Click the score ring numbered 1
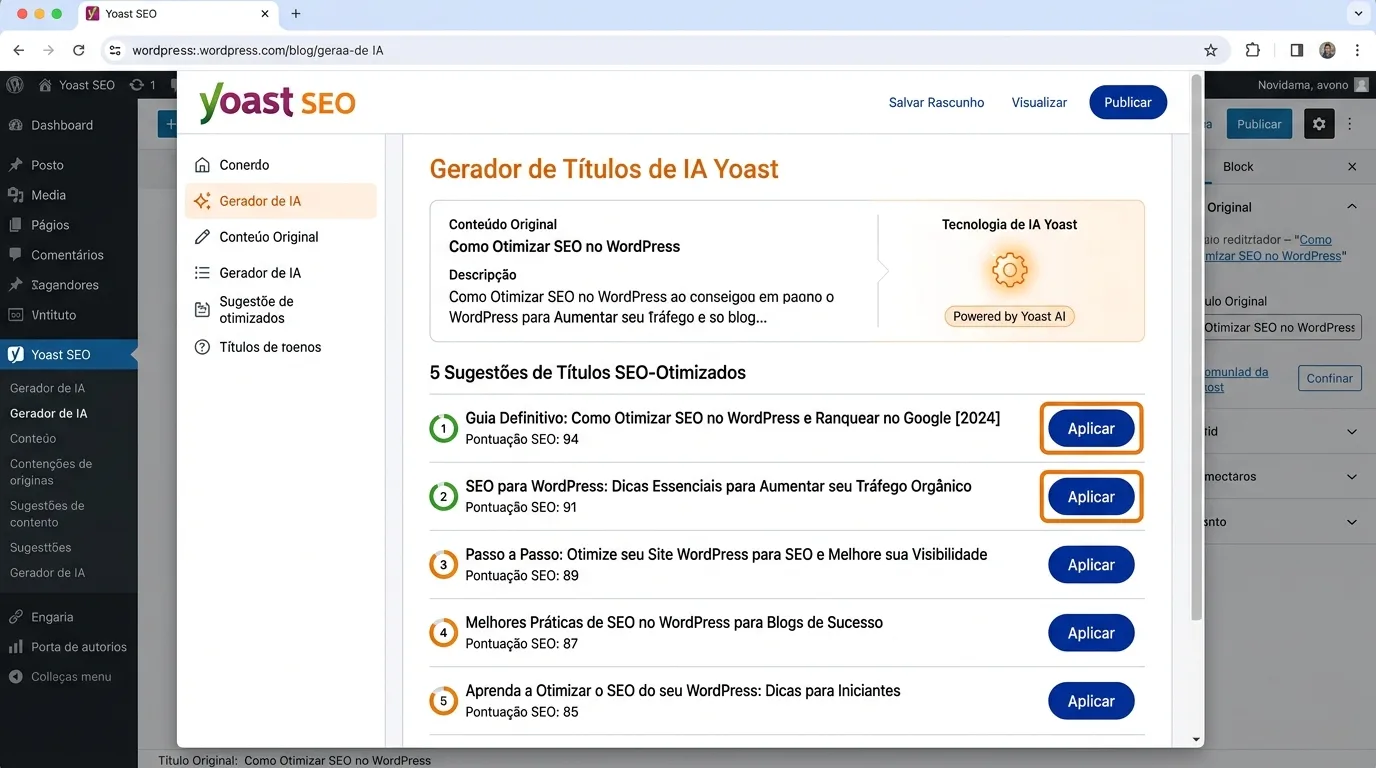The width and height of the screenshot is (1376, 768). [444, 428]
